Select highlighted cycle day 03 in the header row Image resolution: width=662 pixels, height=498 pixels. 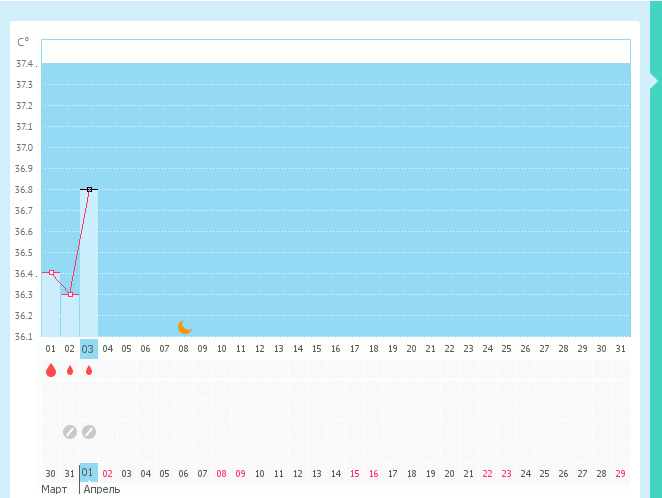tap(89, 349)
